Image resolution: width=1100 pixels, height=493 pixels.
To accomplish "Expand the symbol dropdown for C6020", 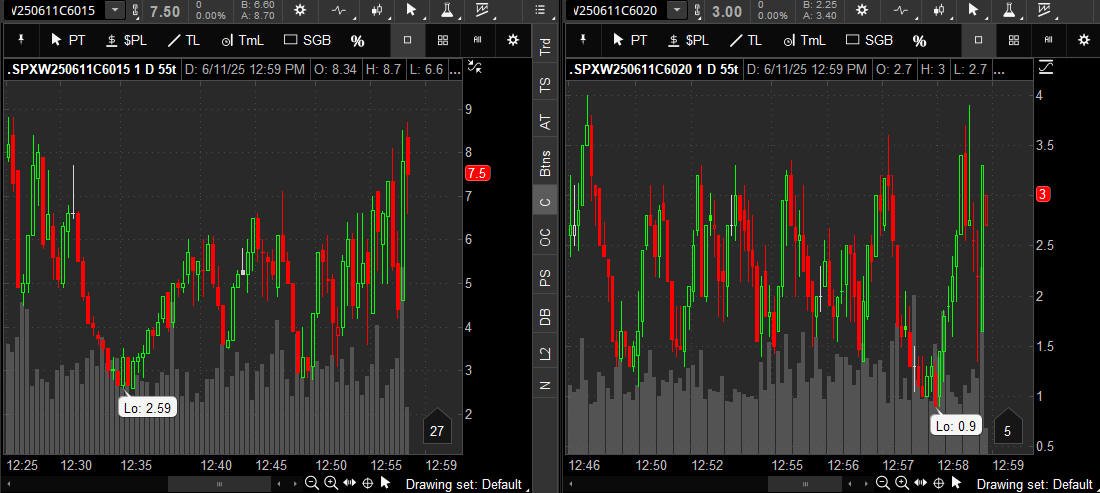I will coord(677,10).
